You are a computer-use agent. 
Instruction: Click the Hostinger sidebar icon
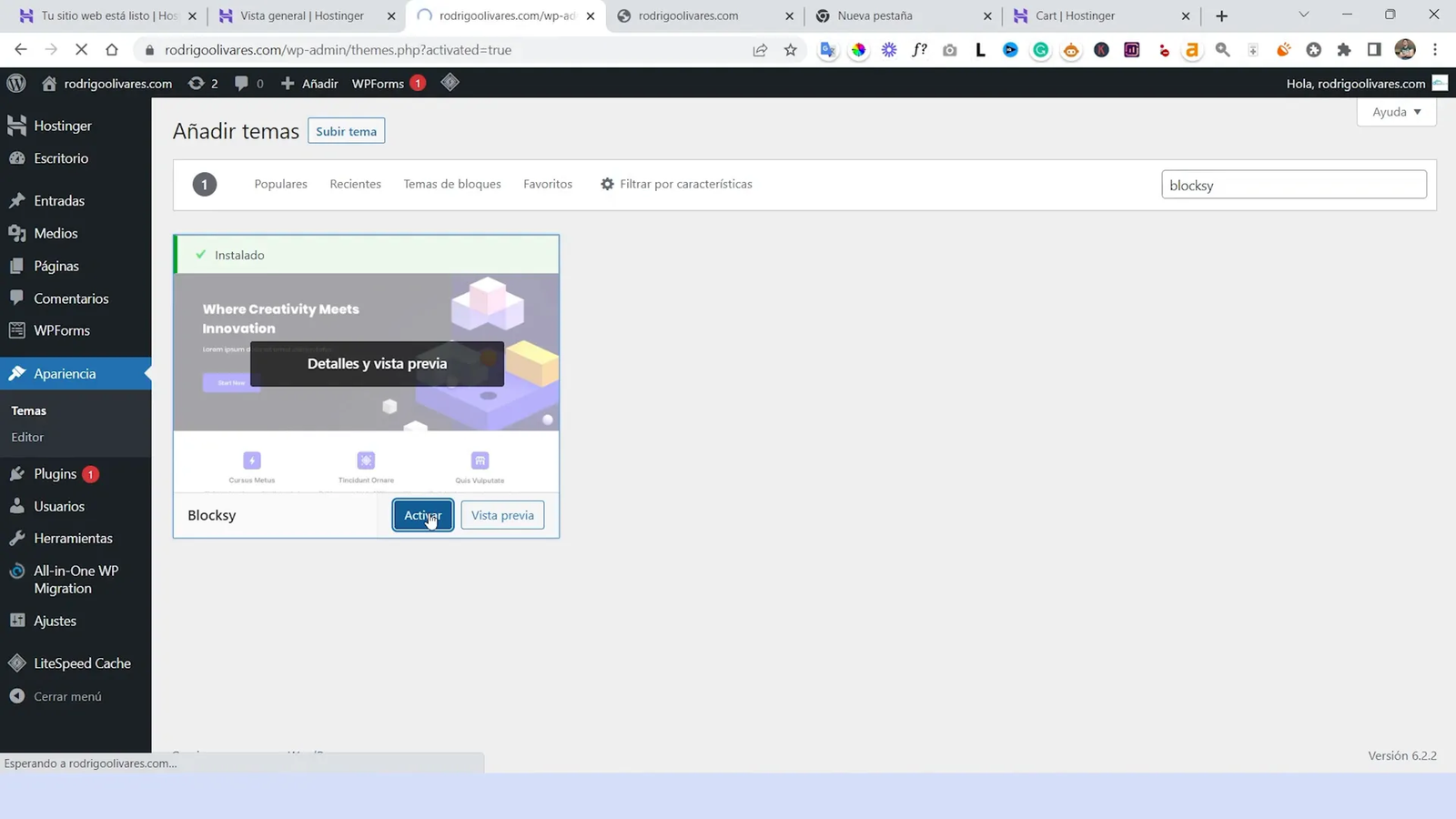(16, 125)
